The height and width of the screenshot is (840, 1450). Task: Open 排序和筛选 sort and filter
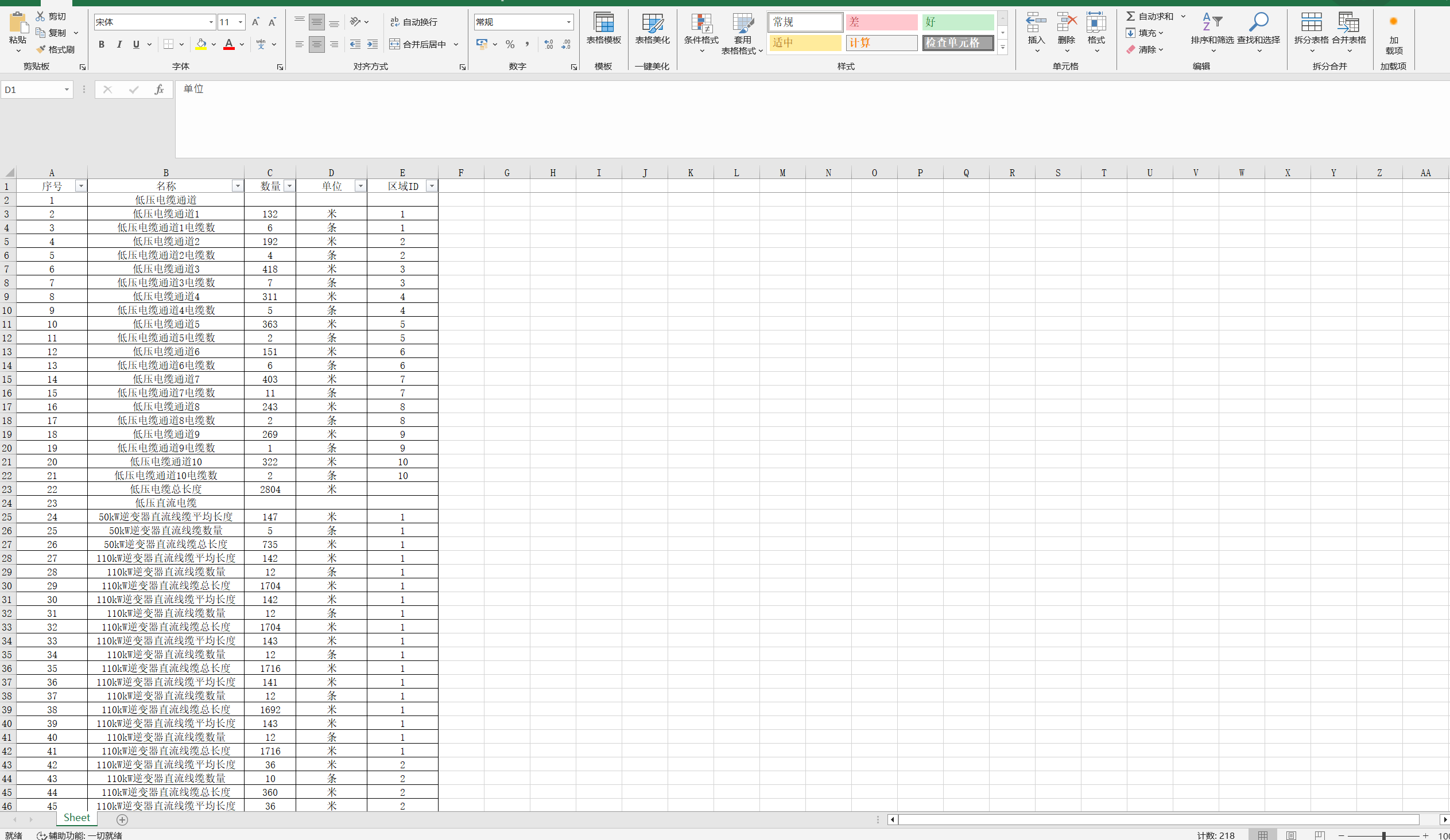coord(1212,33)
